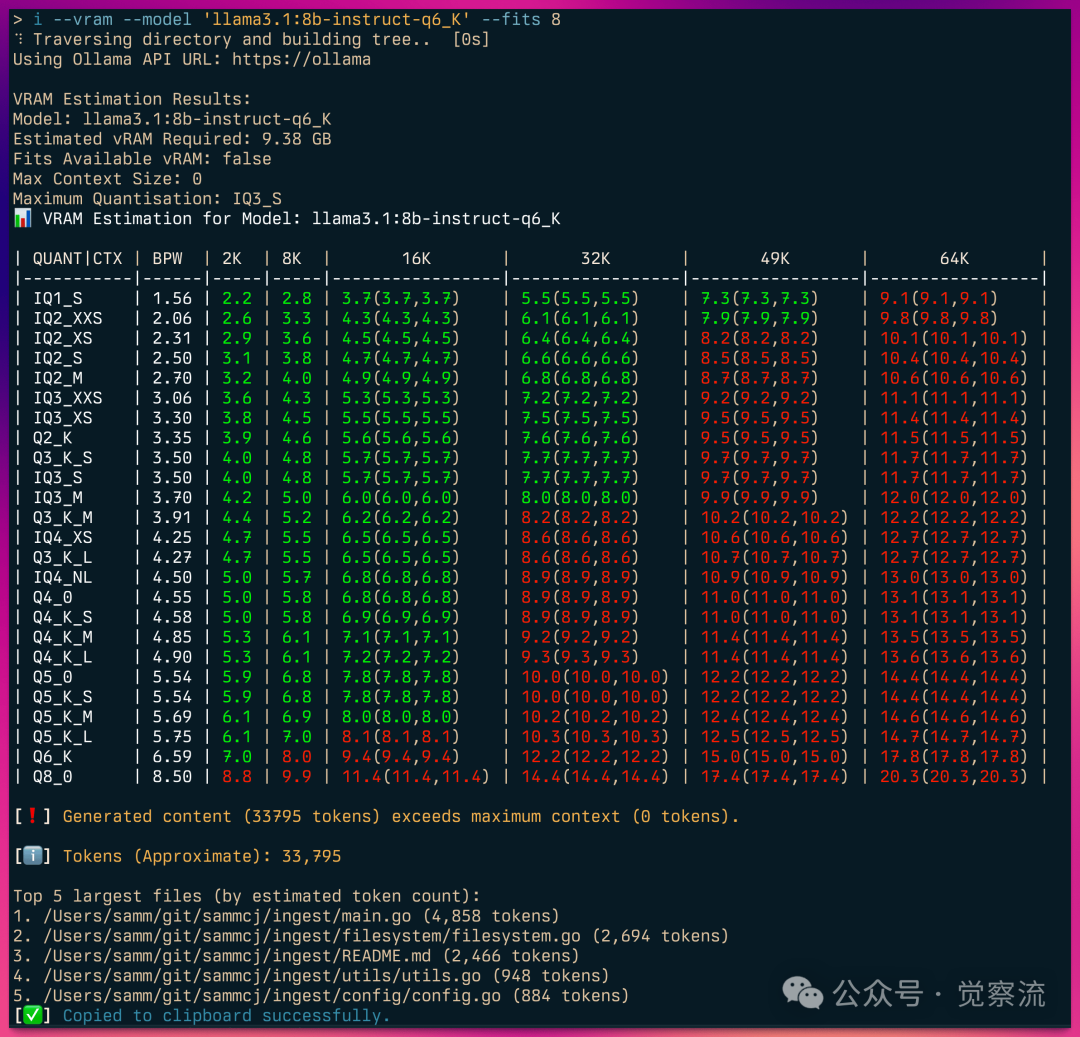This screenshot has width=1080, height=1037.
Task: Click the IQ4_NL row label
Action: [x=63, y=578]
